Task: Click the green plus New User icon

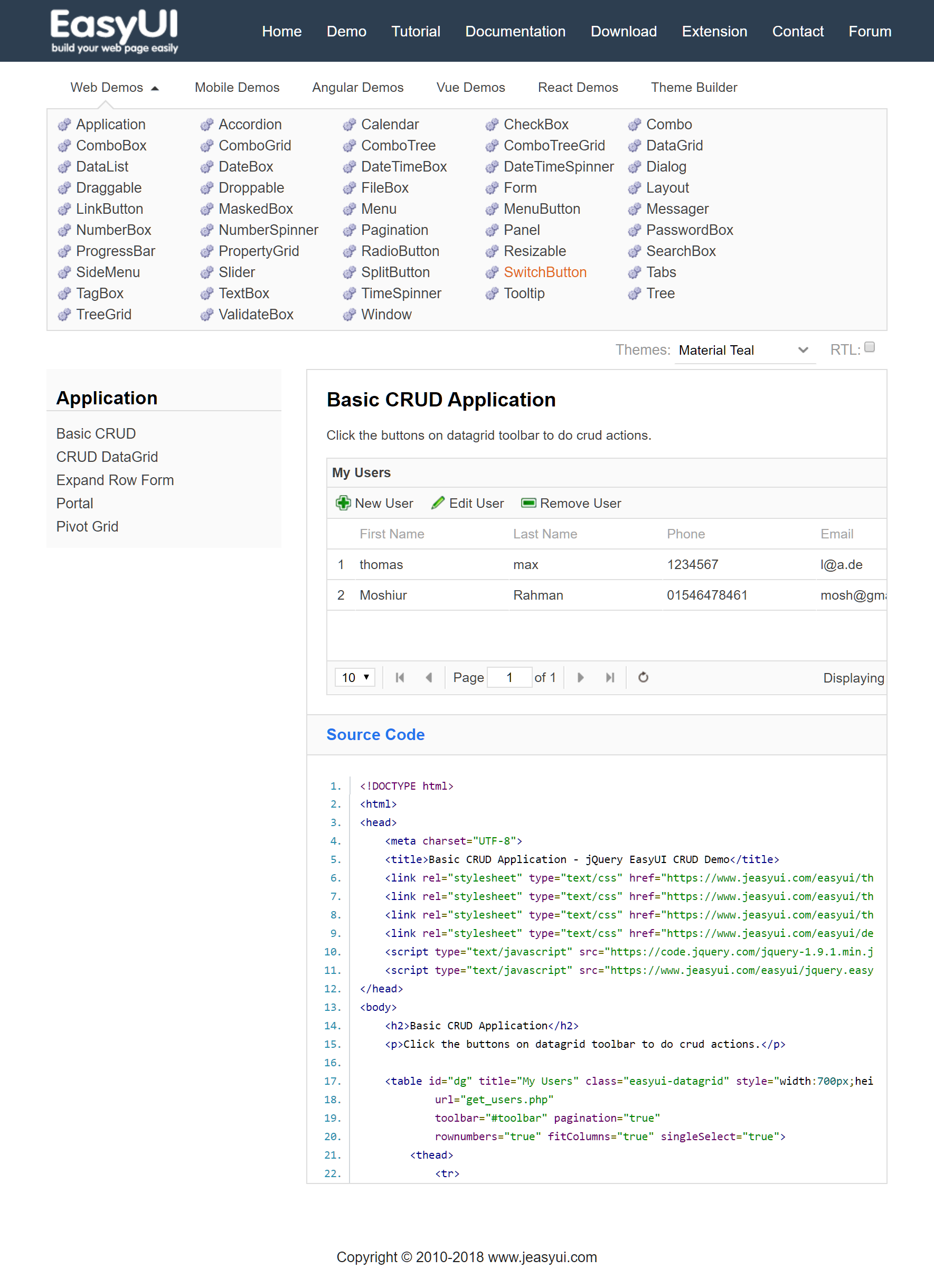Action: pyautogui.click(x=343, y=503)
